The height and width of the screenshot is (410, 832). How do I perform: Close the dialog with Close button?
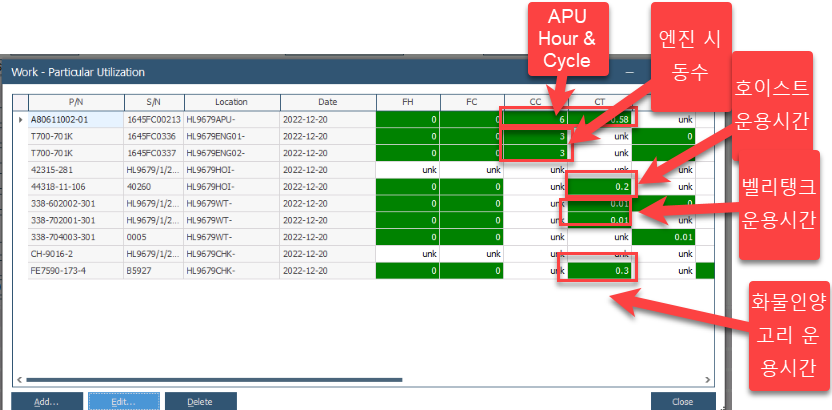[683, 401]
